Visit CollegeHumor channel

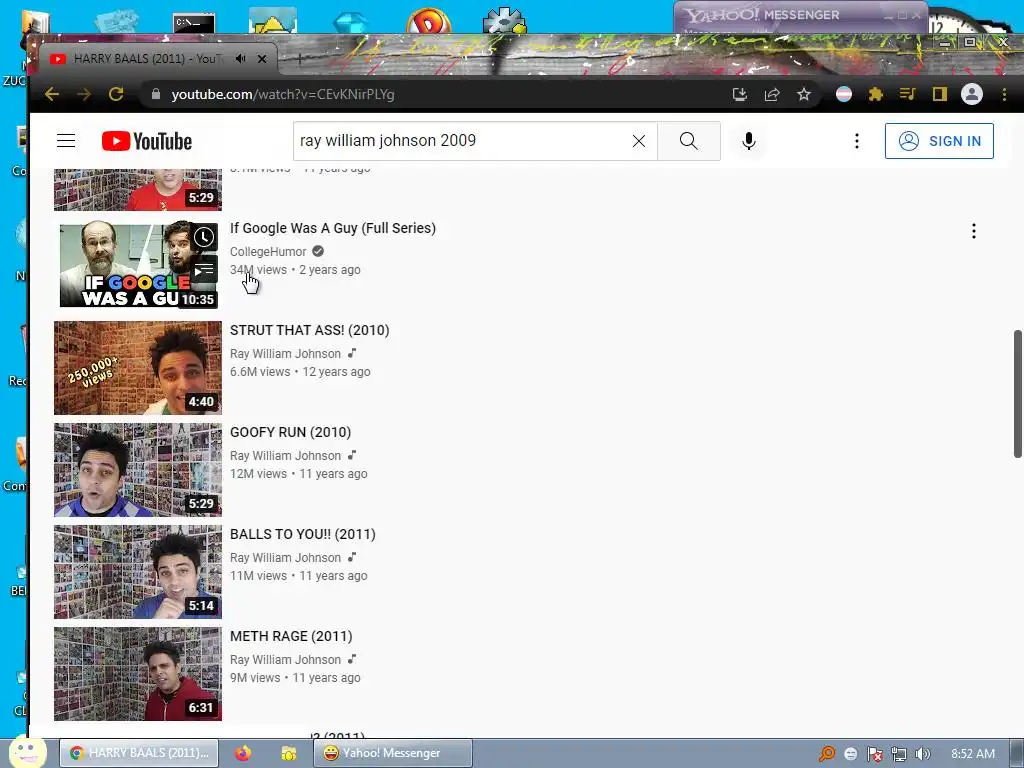tap(268, 251)
